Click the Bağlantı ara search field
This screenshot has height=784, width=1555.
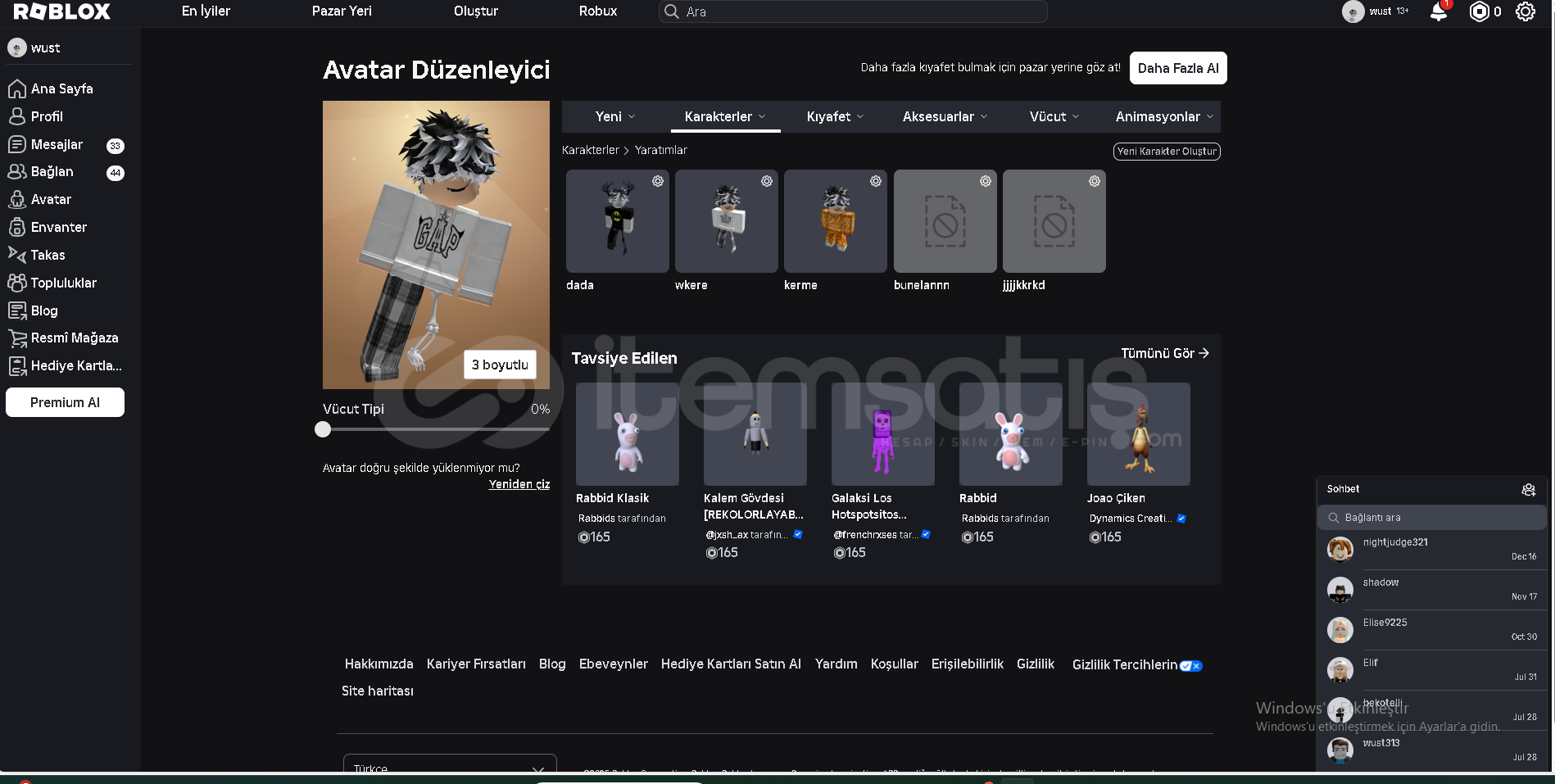point(1434,518)
